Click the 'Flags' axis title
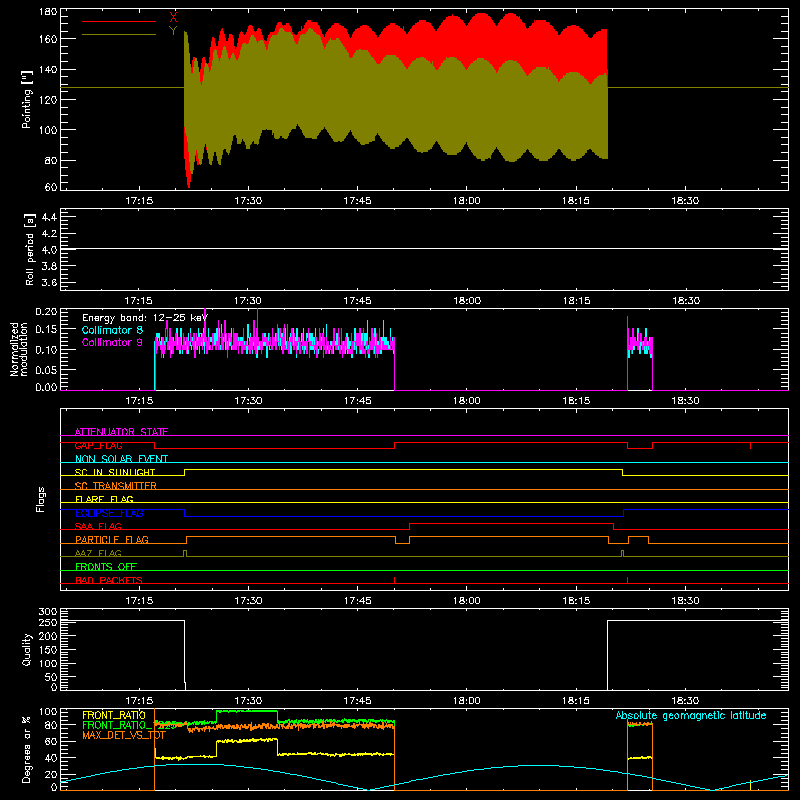Screen dimensions: 800x800 (x=40, y=499)
